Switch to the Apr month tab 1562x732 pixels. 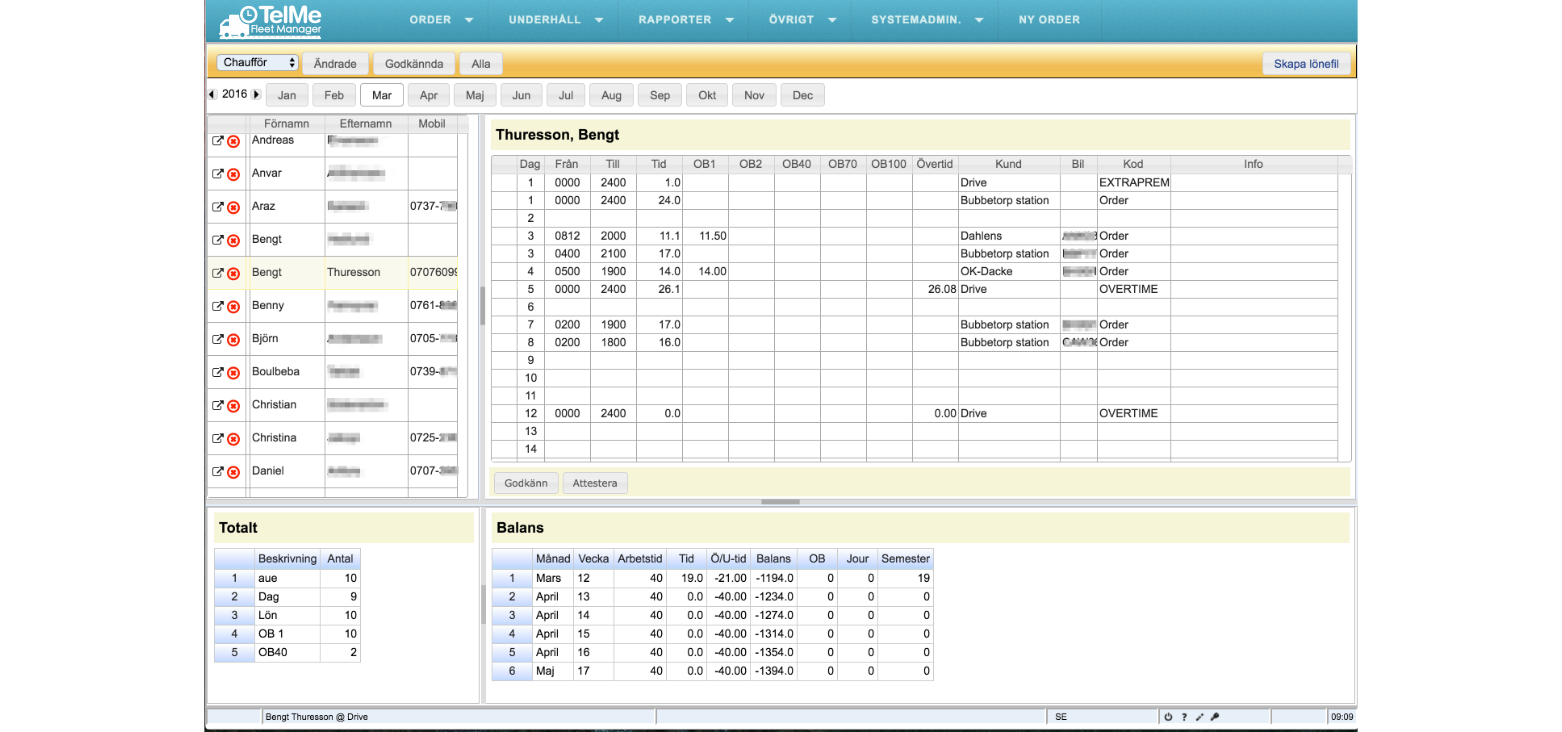428,96
